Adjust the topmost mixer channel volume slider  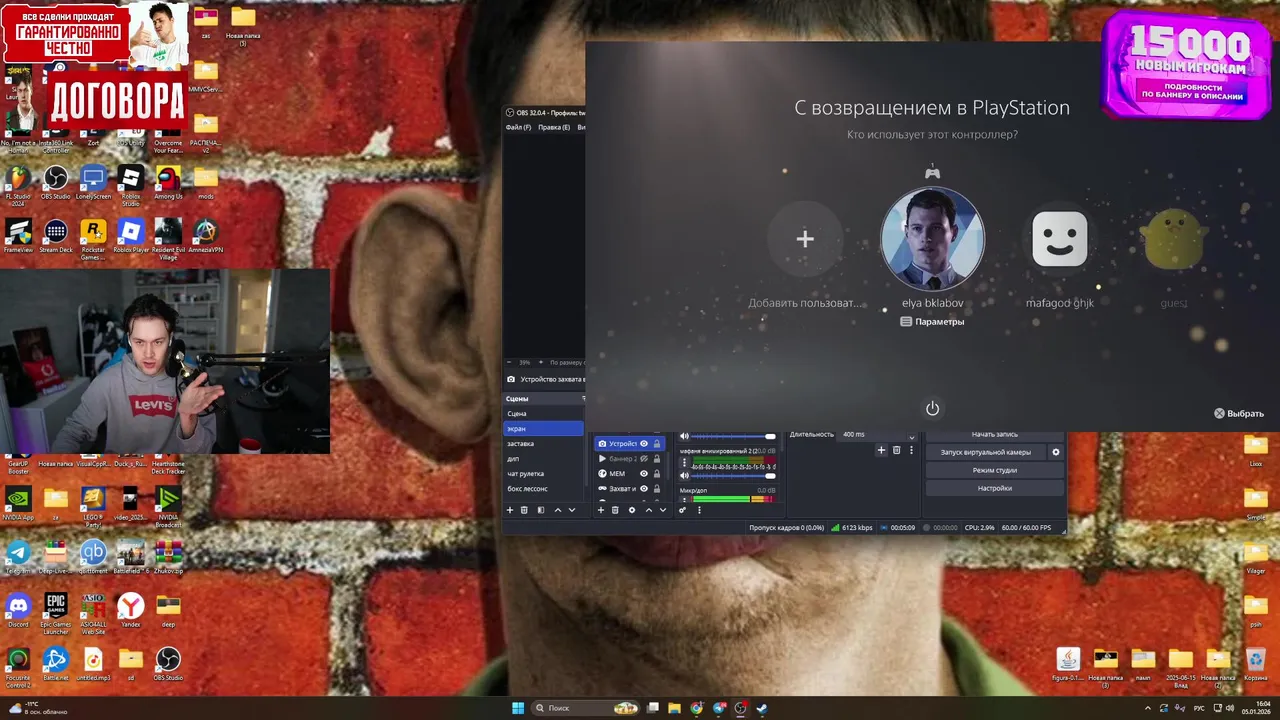[x=734, y=436]
